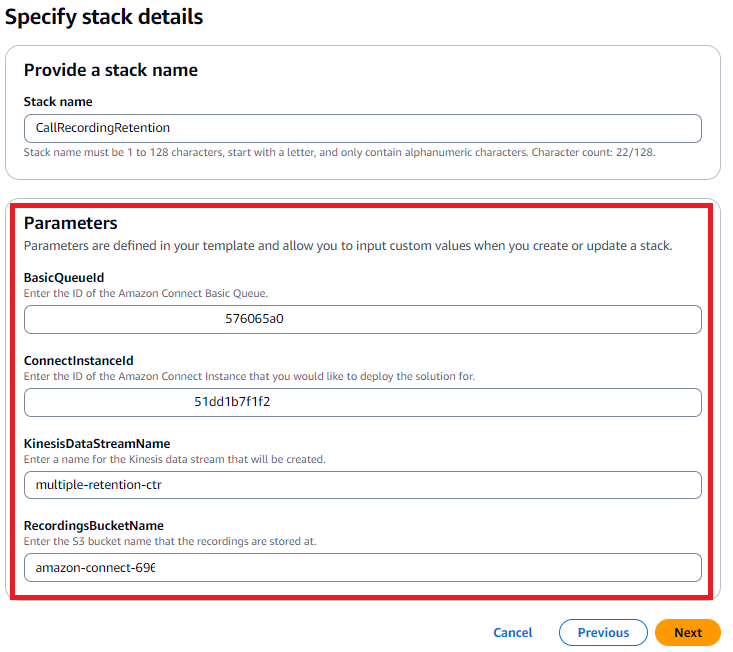
Task: Click the 'Provide a stack name' section title
Action: pyautogui.click(x=111, y=70)
